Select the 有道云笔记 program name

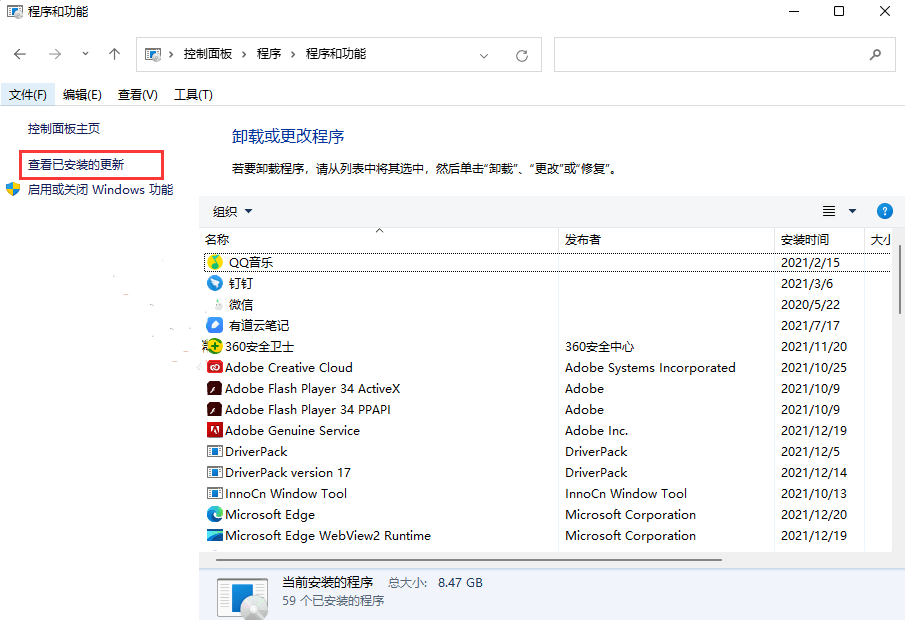coord(259,326)
